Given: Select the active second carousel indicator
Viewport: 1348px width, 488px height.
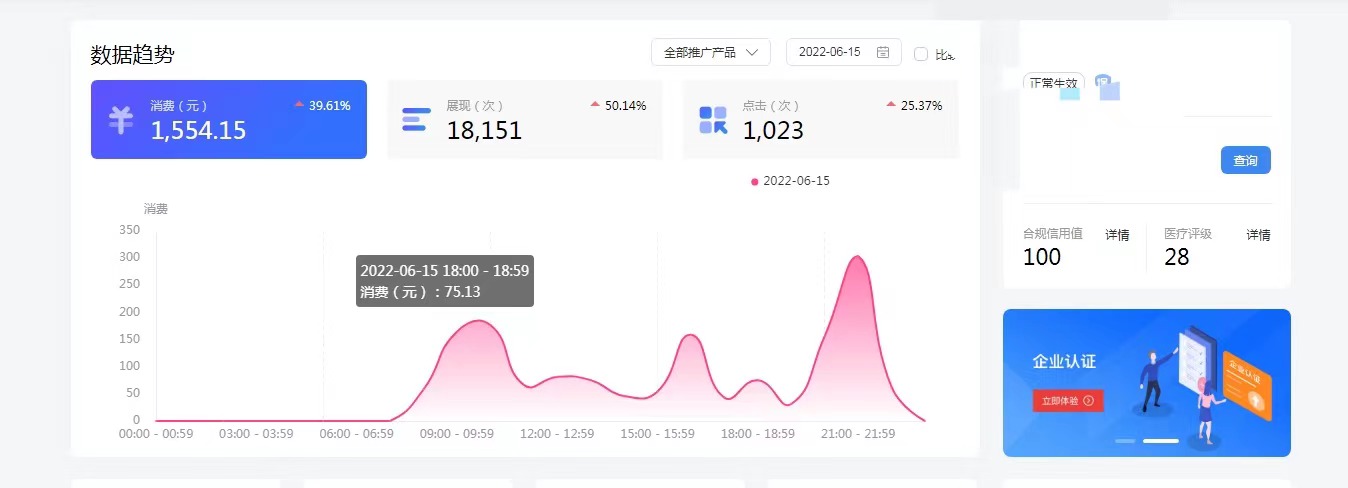Looking at the screenshot, I should tap(1161, 441).
